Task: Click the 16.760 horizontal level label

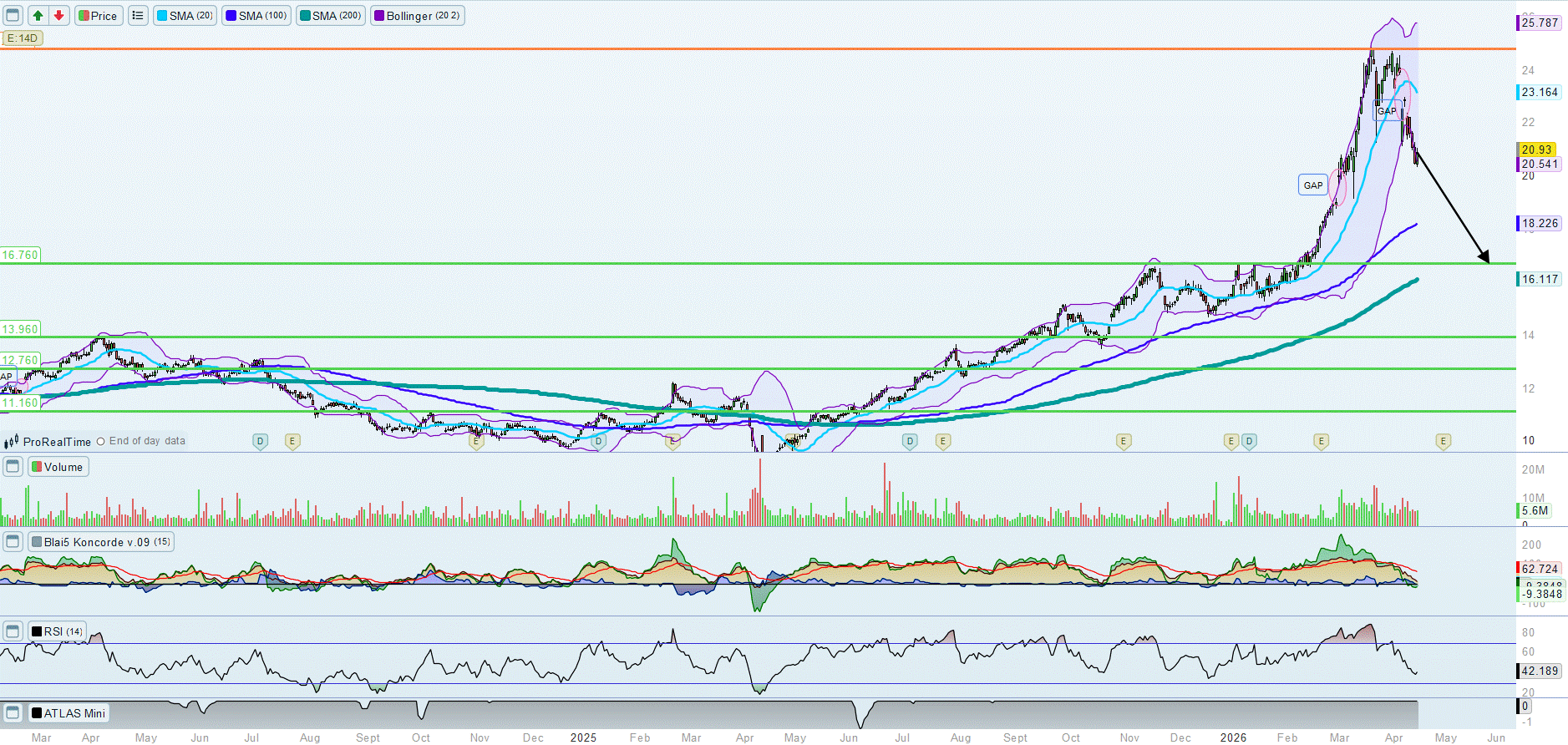Action: click(20, 256)
